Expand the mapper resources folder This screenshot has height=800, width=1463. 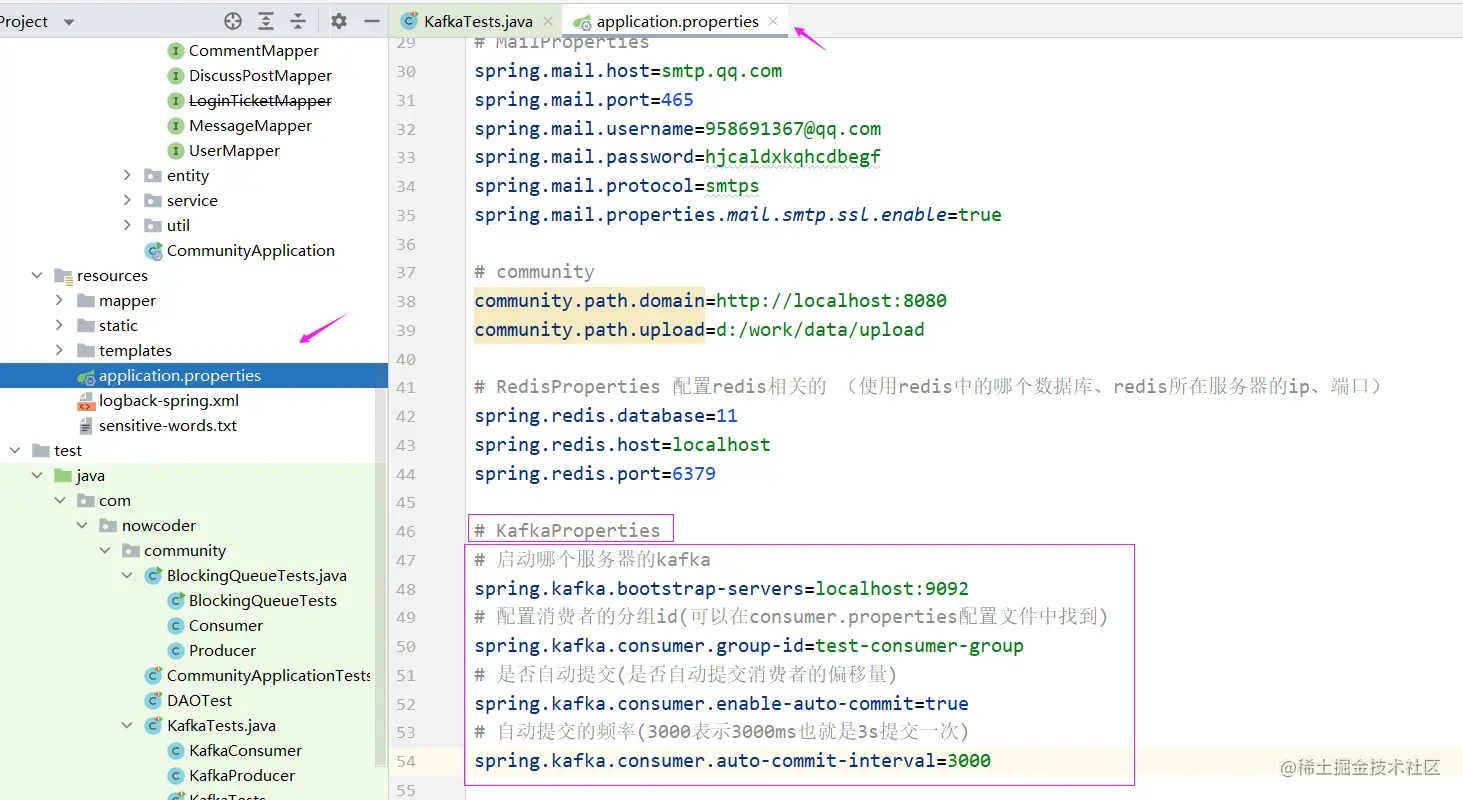tap(59, 300)
